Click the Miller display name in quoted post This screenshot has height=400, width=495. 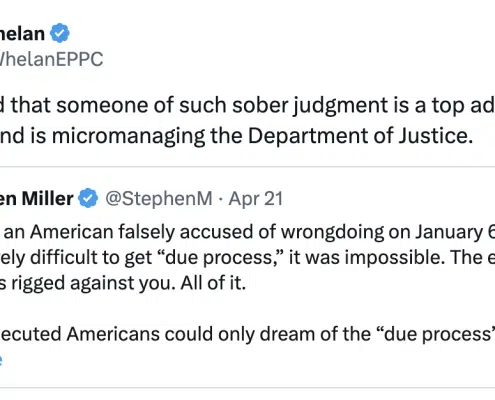[x=37, y=198]
